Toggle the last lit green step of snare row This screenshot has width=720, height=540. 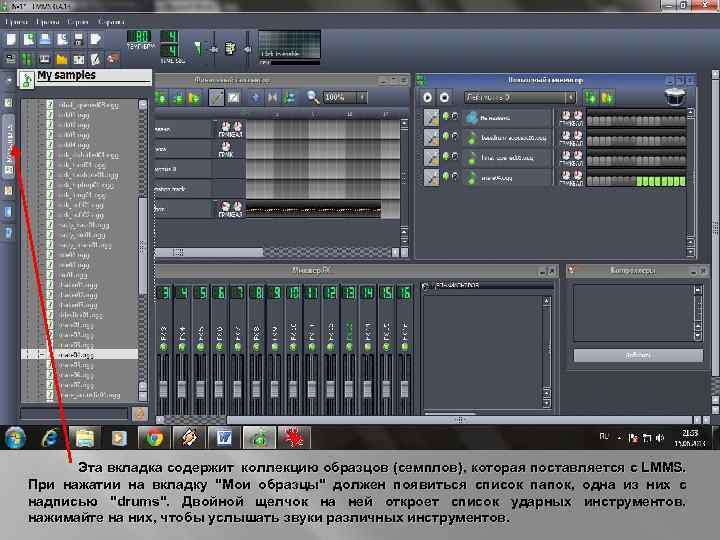click(682, 181)
